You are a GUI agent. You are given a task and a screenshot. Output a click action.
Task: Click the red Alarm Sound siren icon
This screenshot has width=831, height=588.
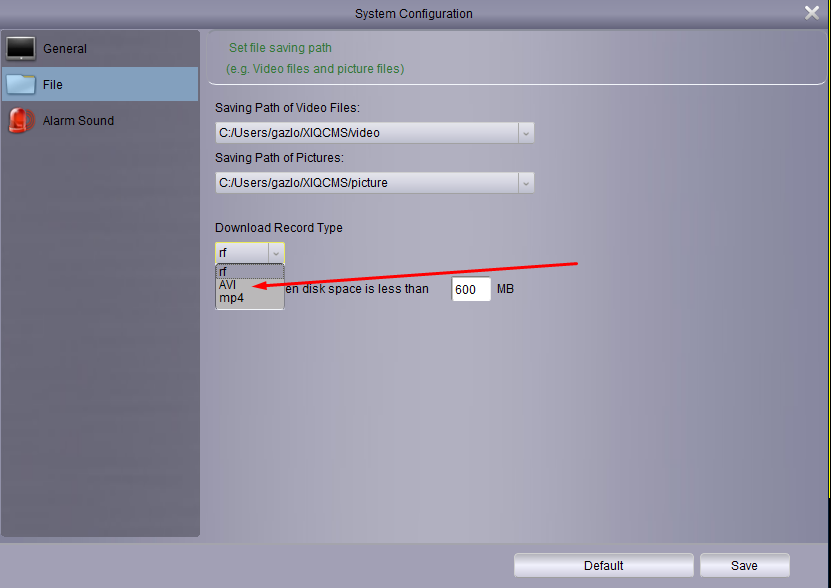pyautogui.click(x=21, y=120)
